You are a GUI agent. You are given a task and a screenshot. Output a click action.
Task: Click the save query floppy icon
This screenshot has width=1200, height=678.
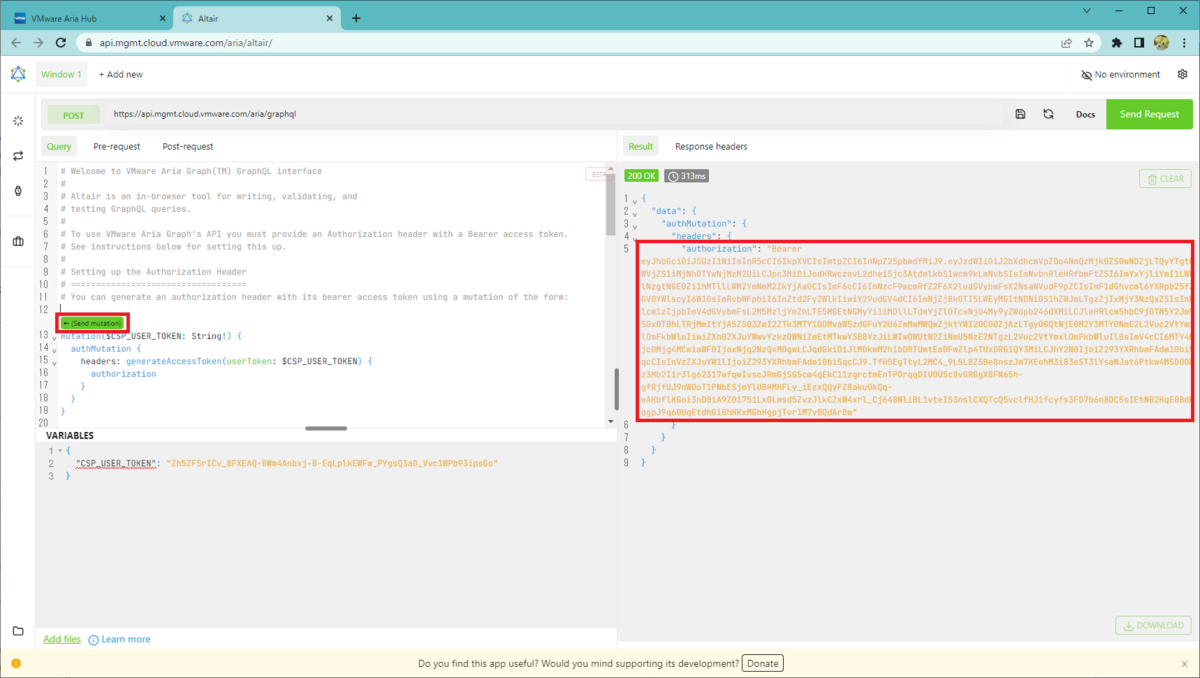(1020, 114)
